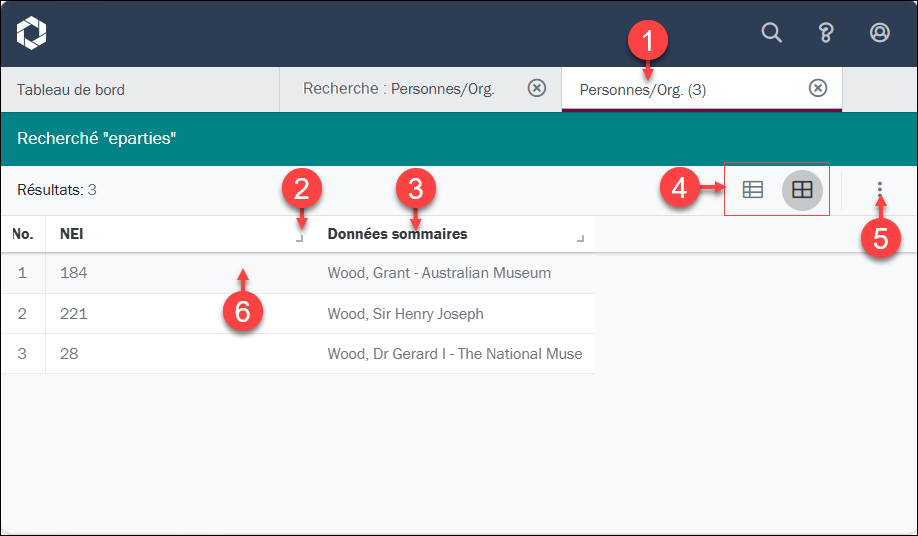Sort by Données sommaires column header
This screenshot has height=536, width=918.
point(397,234)
